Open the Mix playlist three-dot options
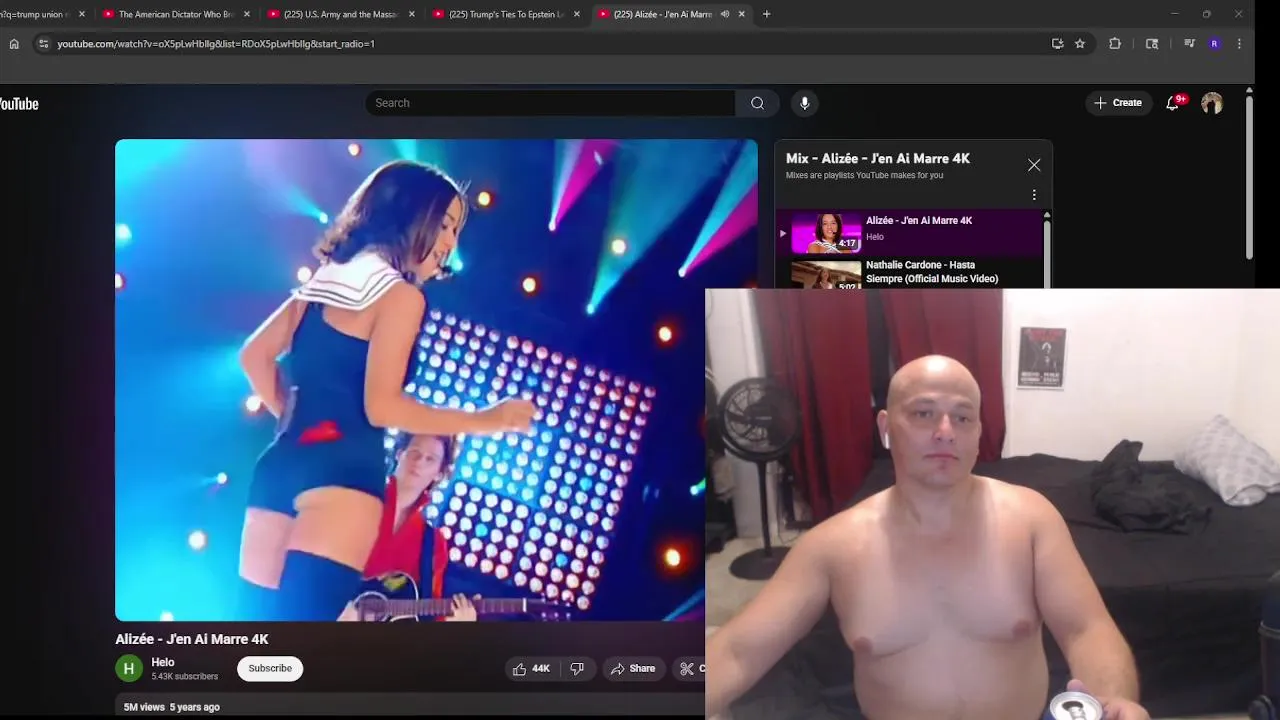The height and width of the screenshot is (720, 1280). pyautogui.click(x=1034, y=195)
